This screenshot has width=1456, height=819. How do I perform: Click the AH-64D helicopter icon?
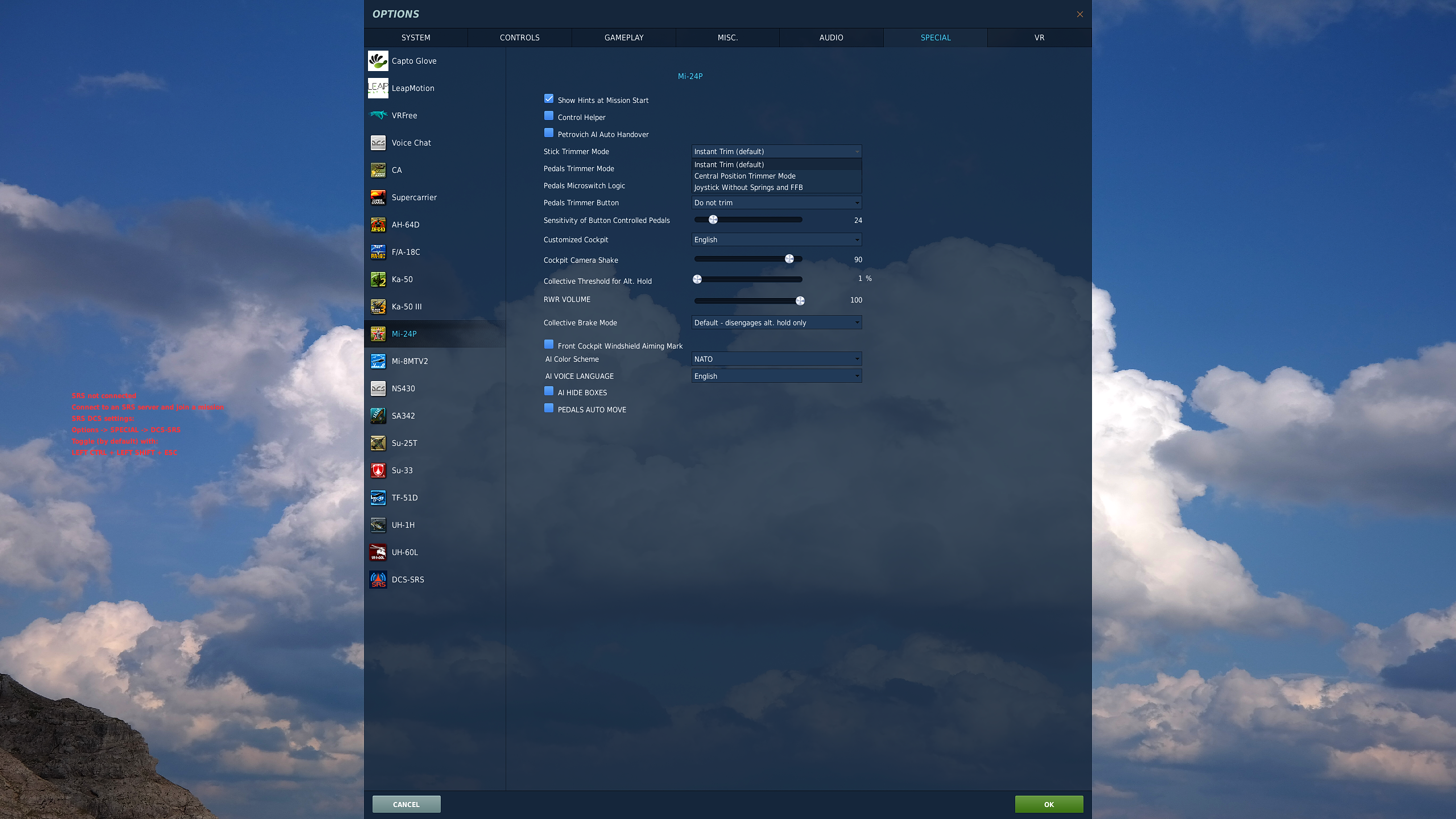[378, 225]
